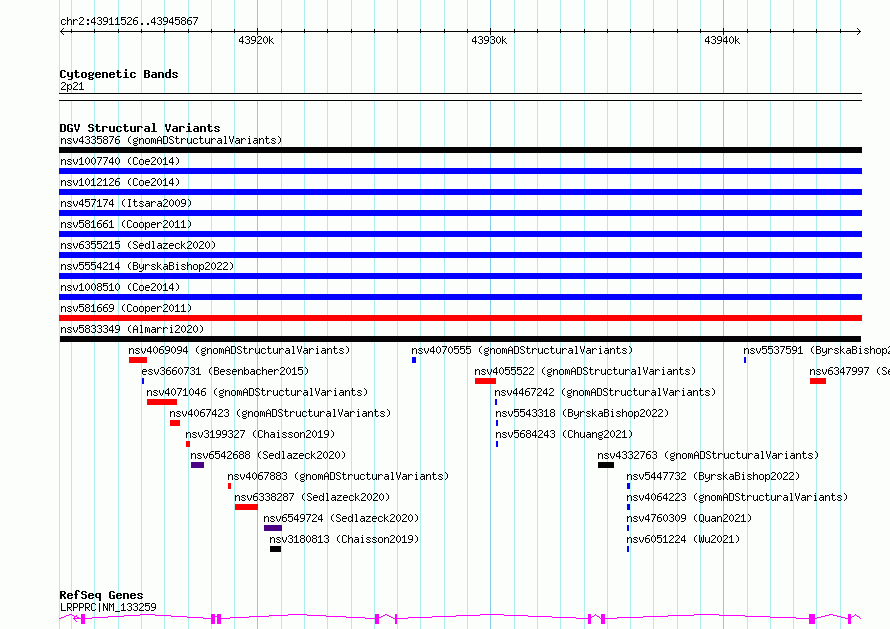Click purple bar under nsv6542688
This screenshot has height=629, width=890.
(x=198, y=465)
